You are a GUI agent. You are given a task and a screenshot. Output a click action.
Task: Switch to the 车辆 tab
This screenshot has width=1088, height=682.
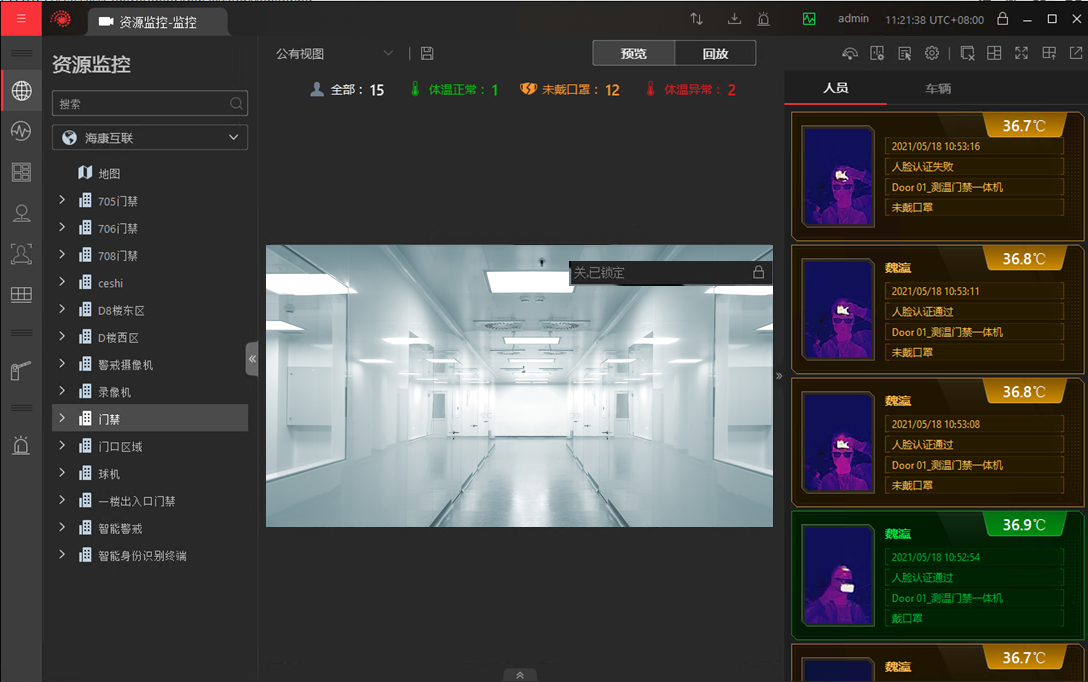pyautogui.click(x=937, y=89)
